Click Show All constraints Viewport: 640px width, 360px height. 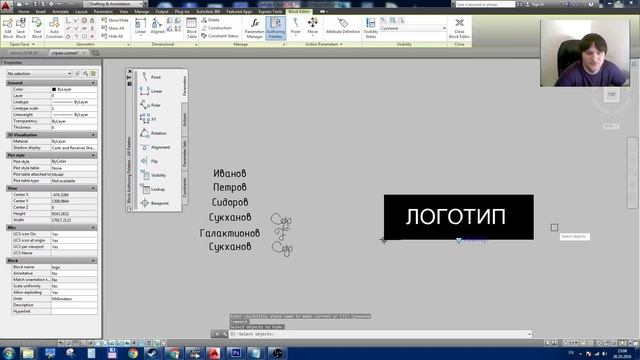pyautogui.click(x=113, y=28)
